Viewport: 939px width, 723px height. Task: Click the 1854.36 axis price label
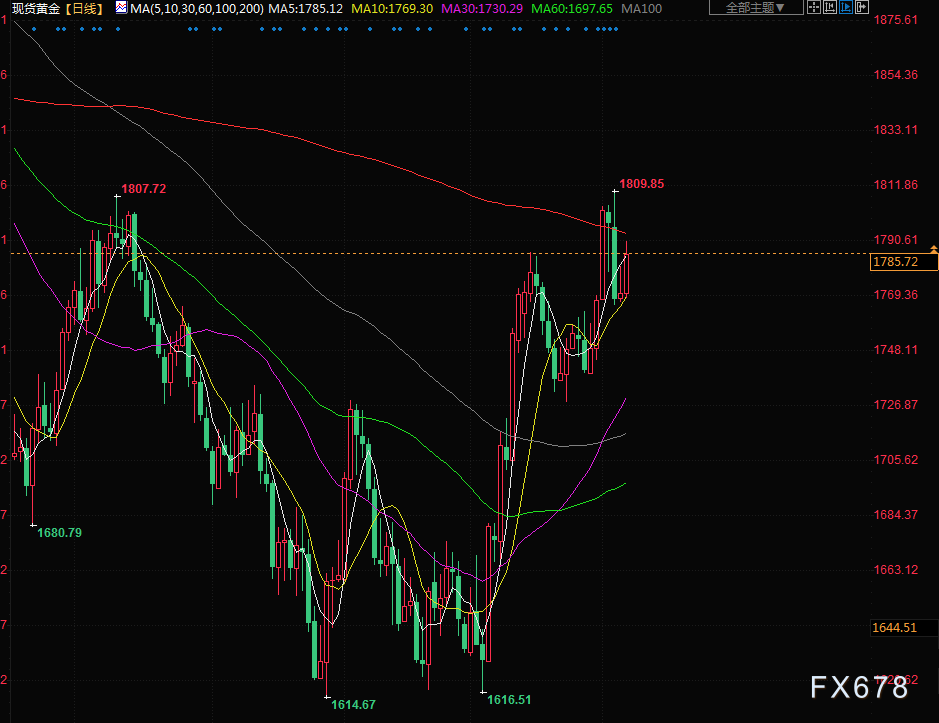coord(895,75)
